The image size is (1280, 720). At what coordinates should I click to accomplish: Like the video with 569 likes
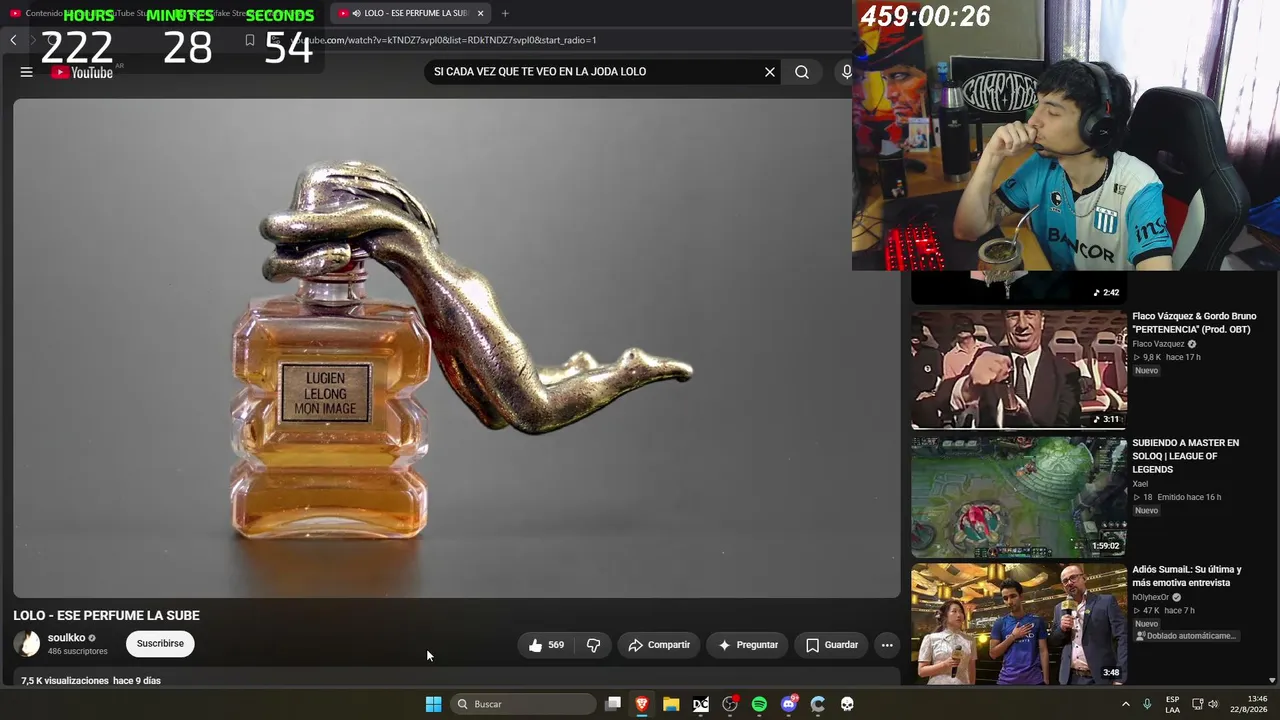(547, 645)
